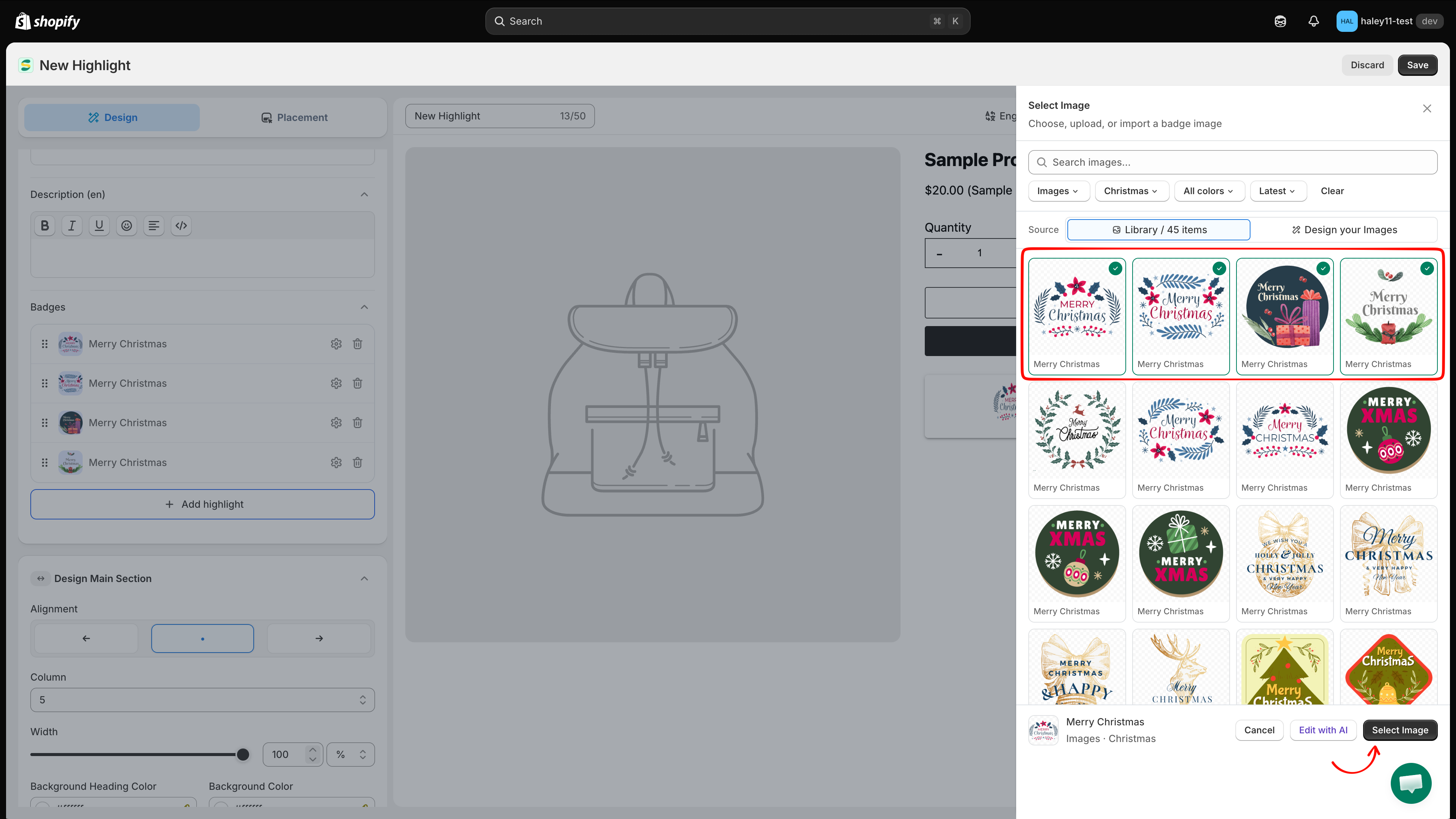Open the live chat bubble
1456x819 pixels.
tap(1411, 783)
